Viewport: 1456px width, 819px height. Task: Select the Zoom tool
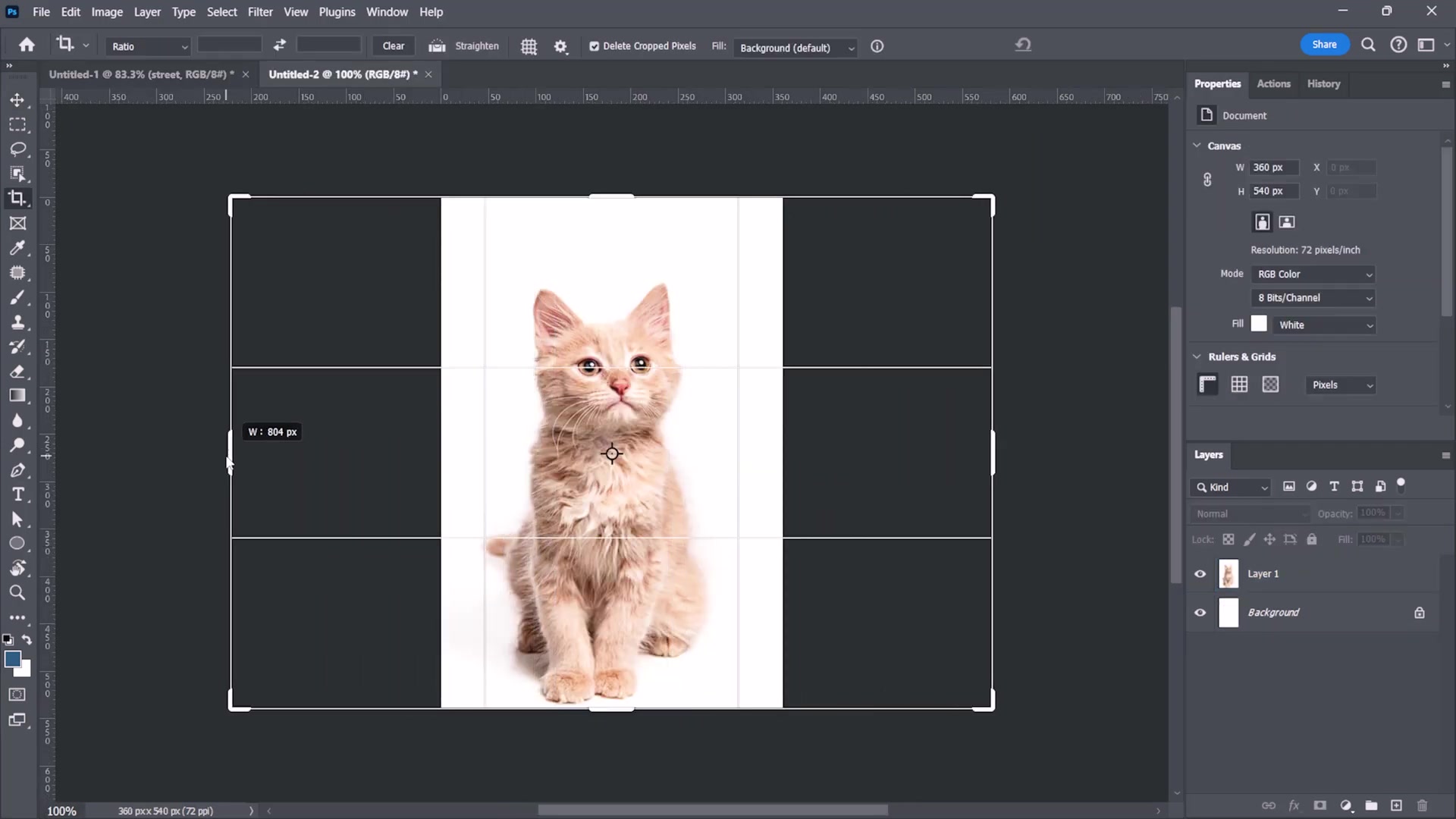[x=17, y=592]
